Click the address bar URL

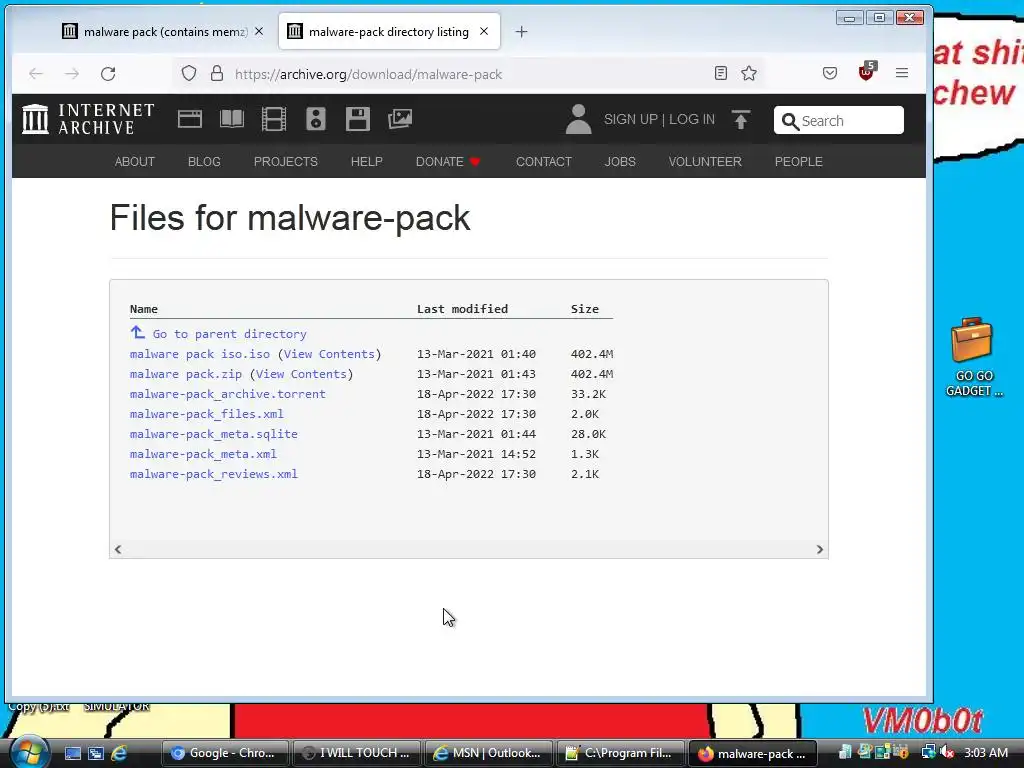pos(368,74)
